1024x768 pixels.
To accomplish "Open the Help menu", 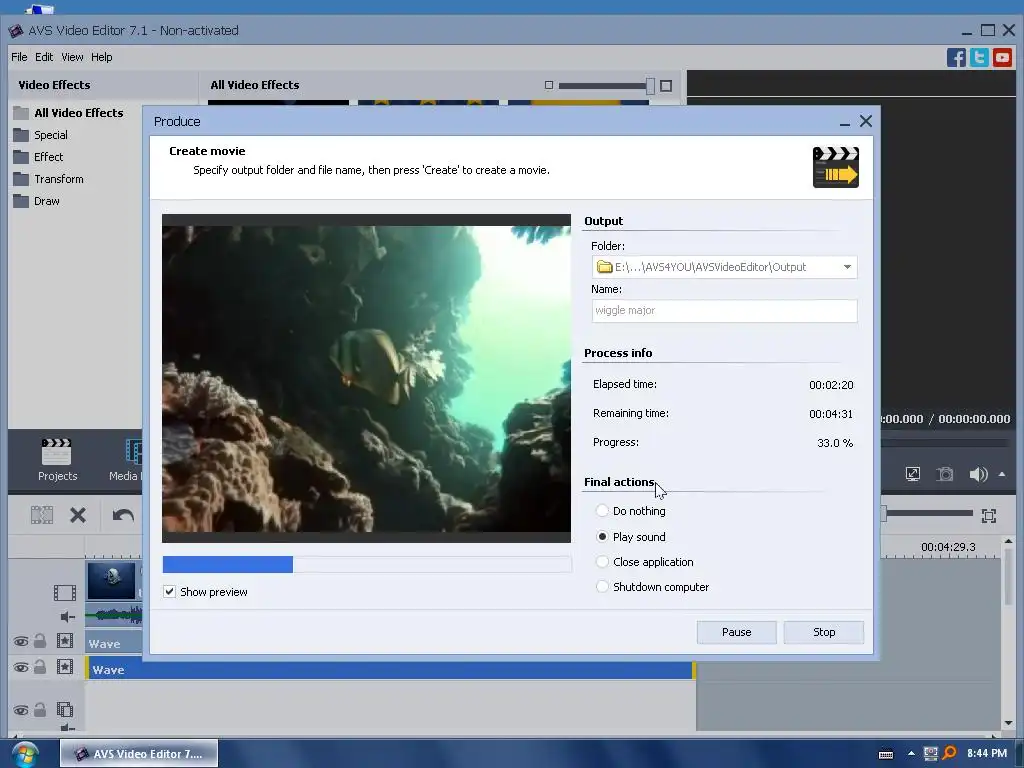I will click(101, 57).
